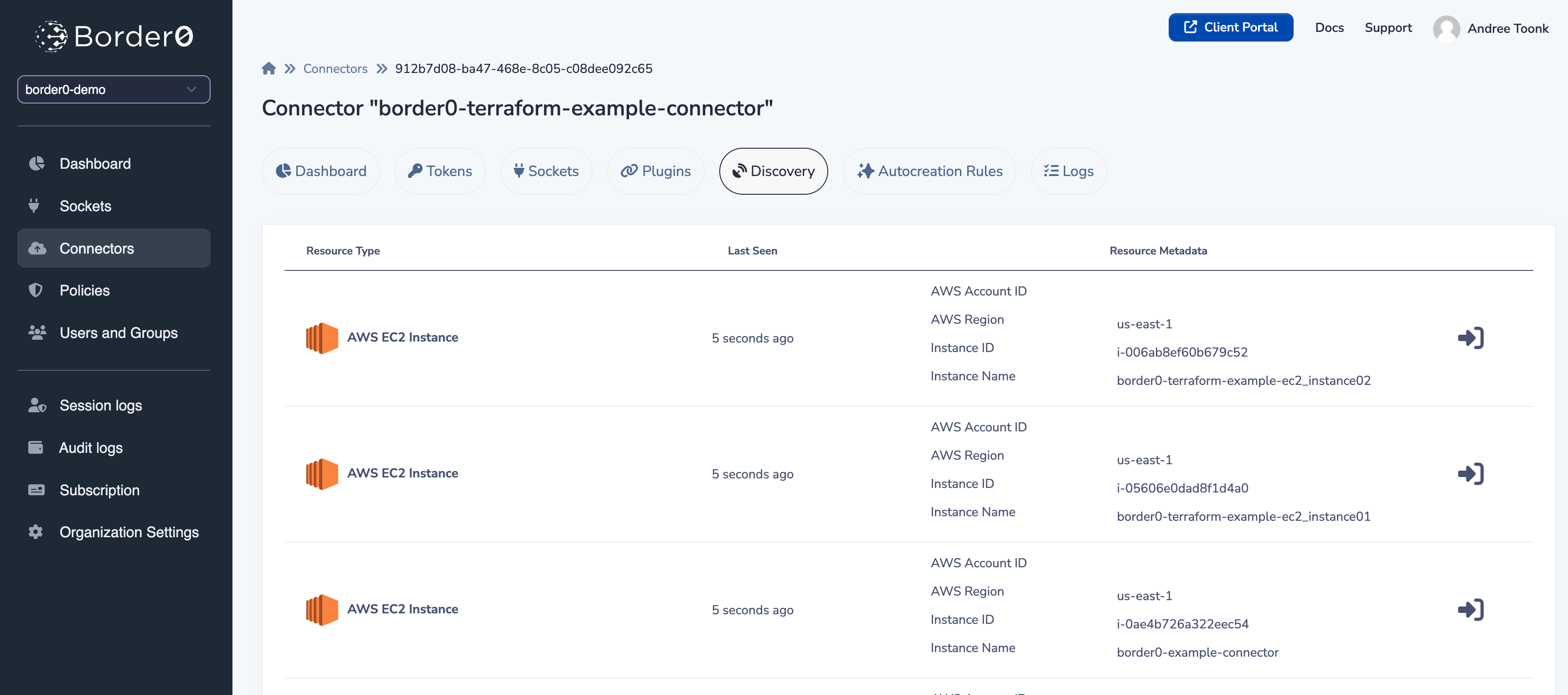Click the home icon in breadcrumb
The width and height of the screenshot is (1568, 695).
268,68
